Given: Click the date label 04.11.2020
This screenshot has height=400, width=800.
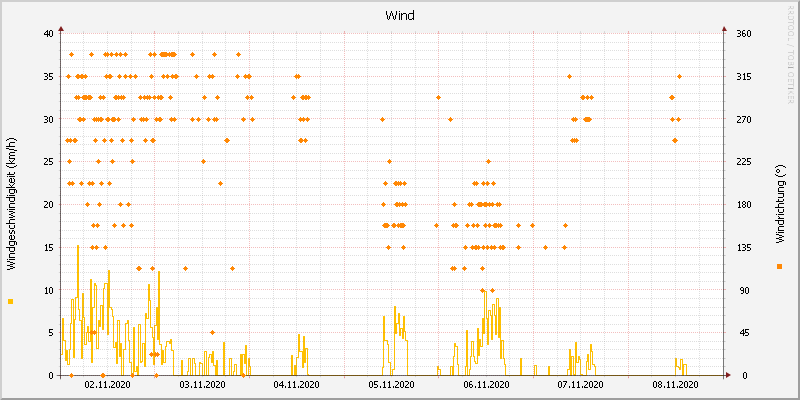Looking at the screenshot, I should click(x=296, y=385).
